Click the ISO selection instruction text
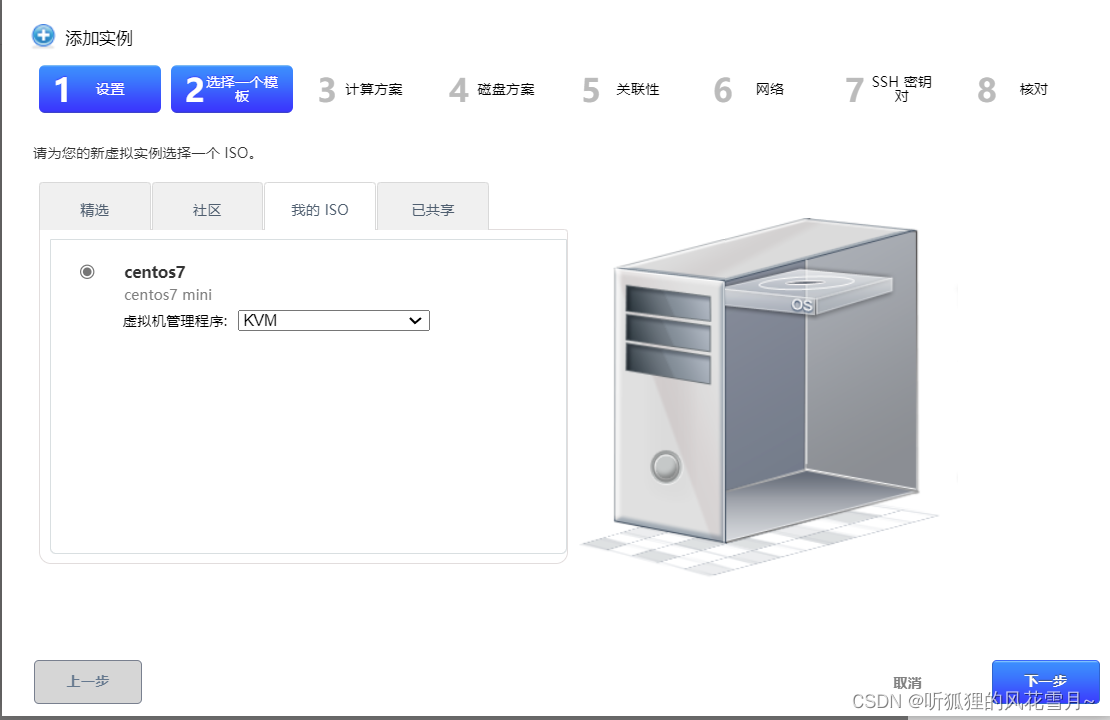Screen dimensions: 1110x720 click(x=144, y=153)
